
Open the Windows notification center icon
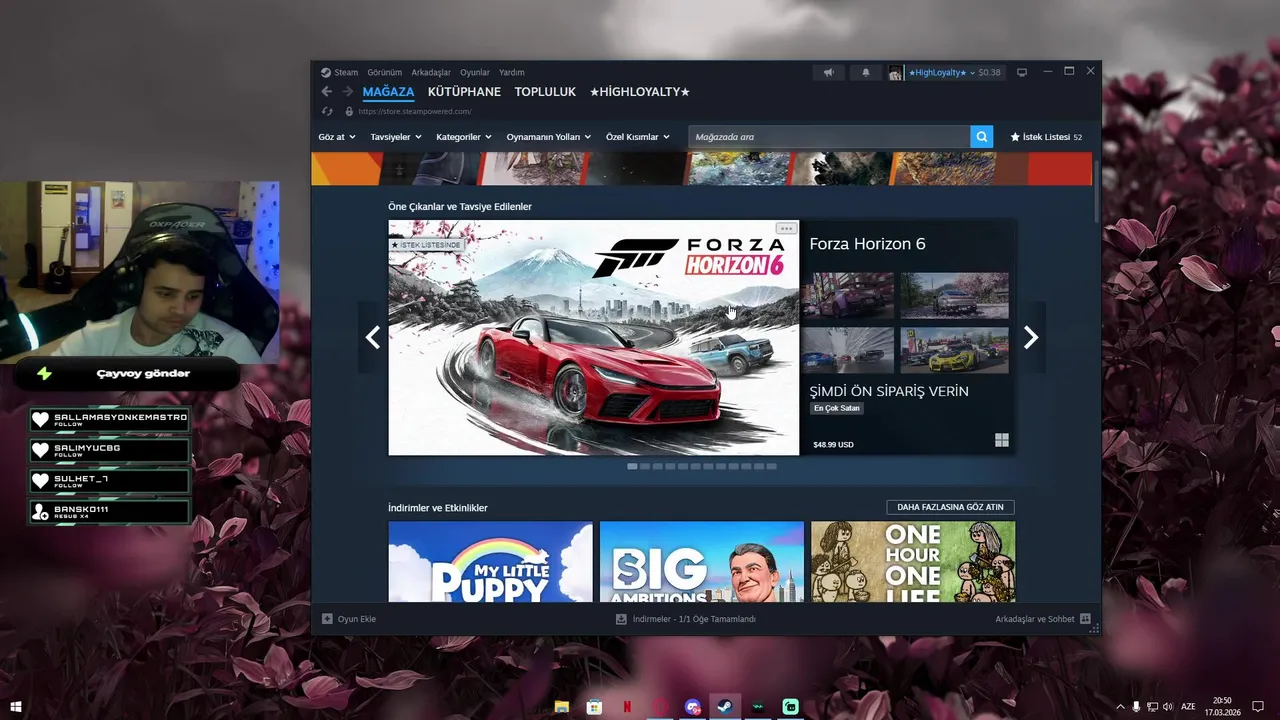[1258, 707]
